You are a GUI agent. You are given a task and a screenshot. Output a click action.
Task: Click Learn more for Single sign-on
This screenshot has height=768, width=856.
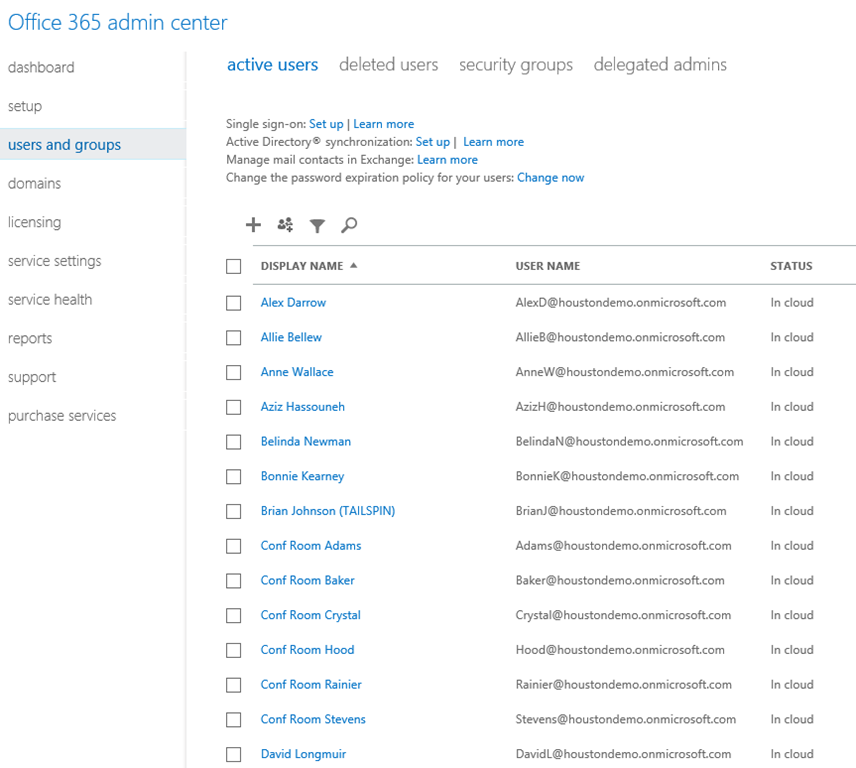click(383, 124)
